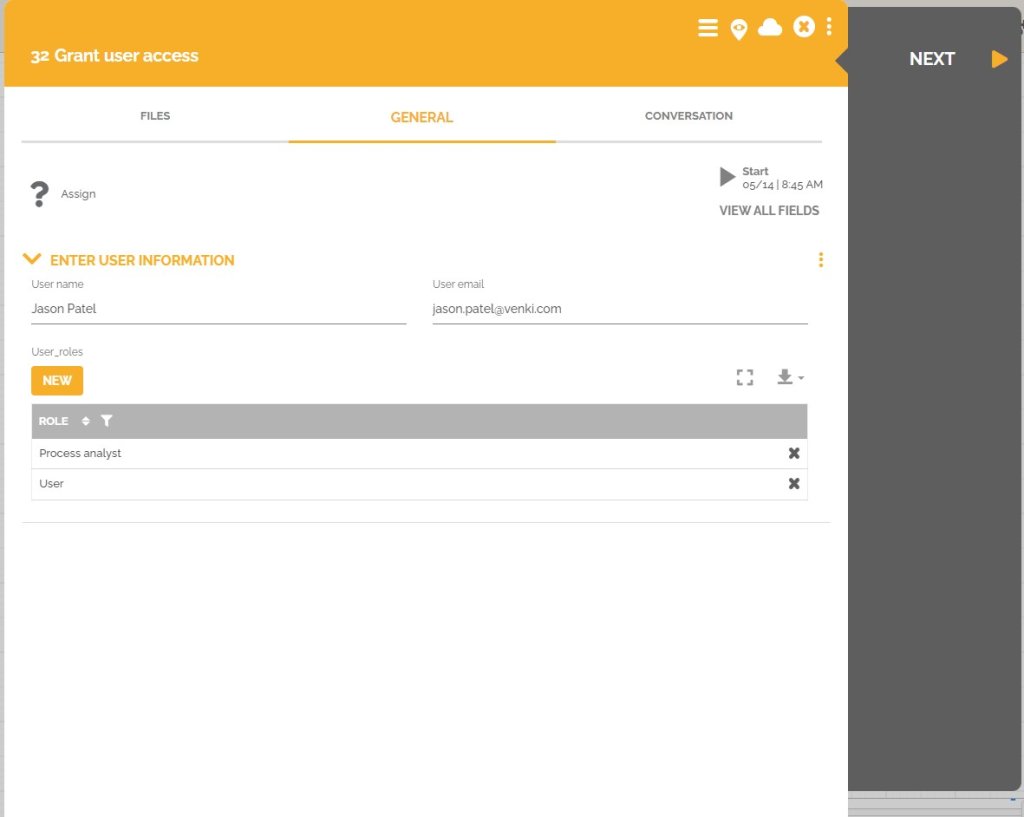
Task: Download the User_roles table data
Action: pos(784,377)
